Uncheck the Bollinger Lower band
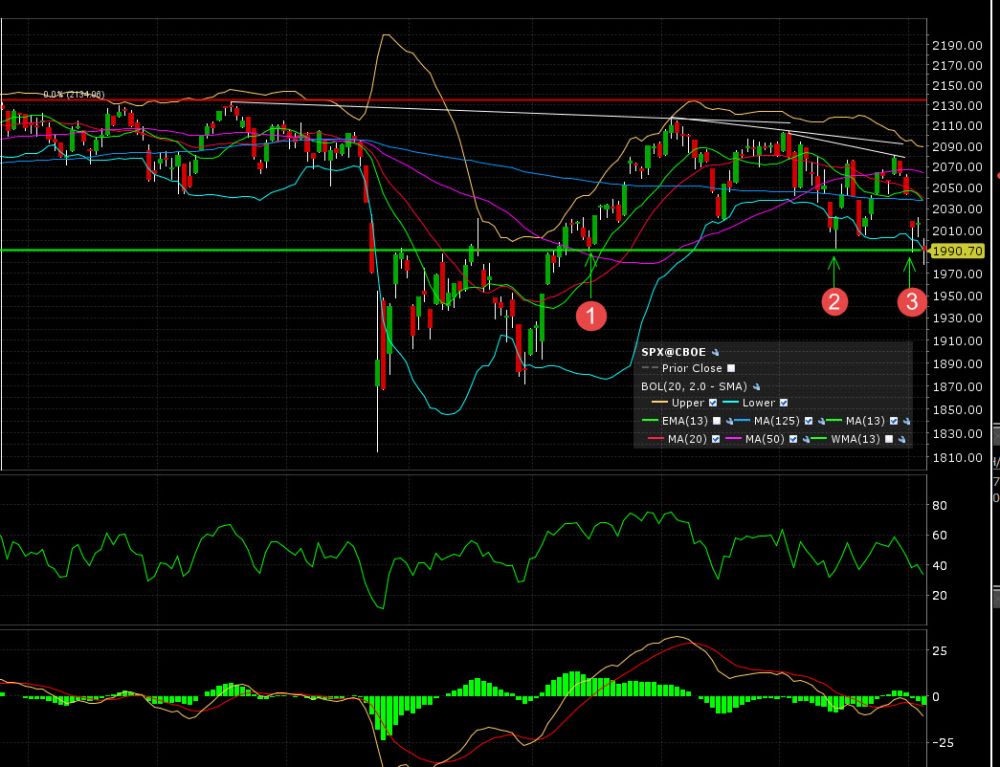The width and height of the screenshot is (1000, 767). tap(784, 403)
